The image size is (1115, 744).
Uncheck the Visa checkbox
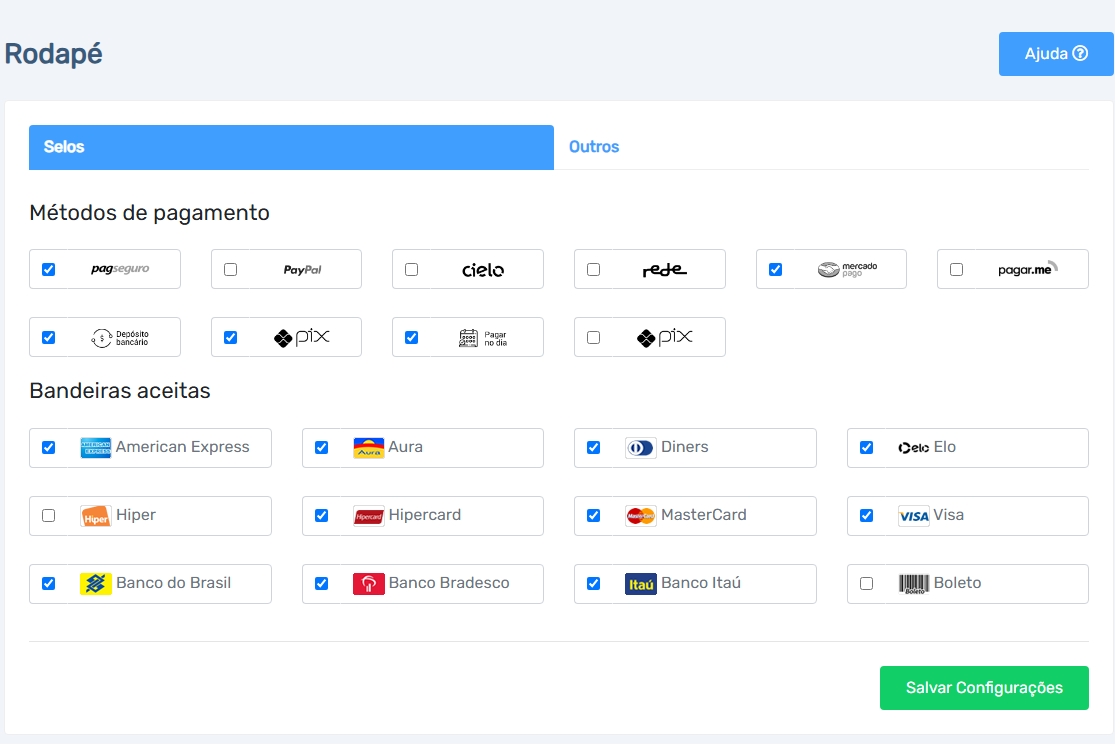866,515
